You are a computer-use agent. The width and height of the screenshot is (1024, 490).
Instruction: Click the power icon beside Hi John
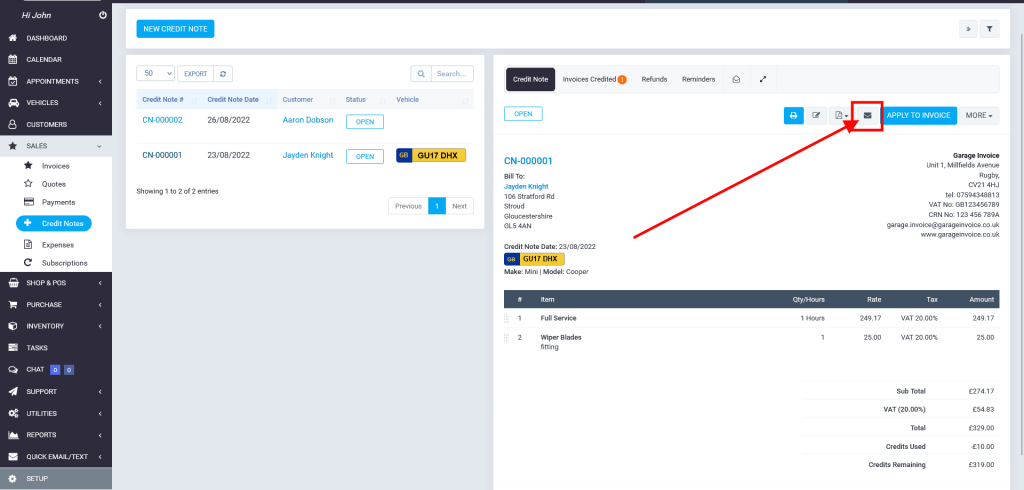click(x=103, y=16)
